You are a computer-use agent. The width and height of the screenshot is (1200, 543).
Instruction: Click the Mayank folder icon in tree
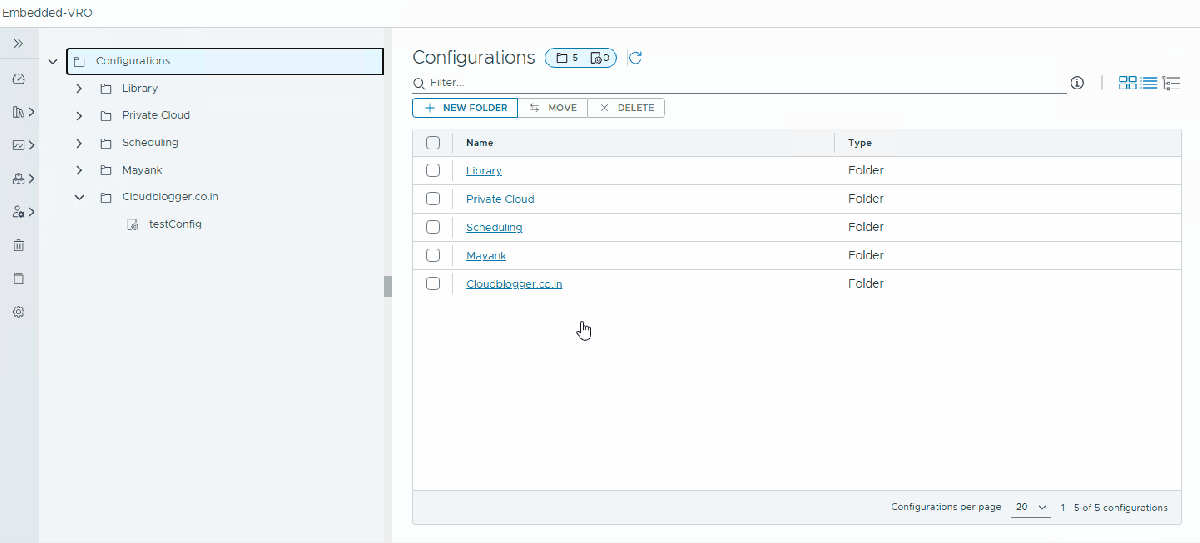pos(106,170)
